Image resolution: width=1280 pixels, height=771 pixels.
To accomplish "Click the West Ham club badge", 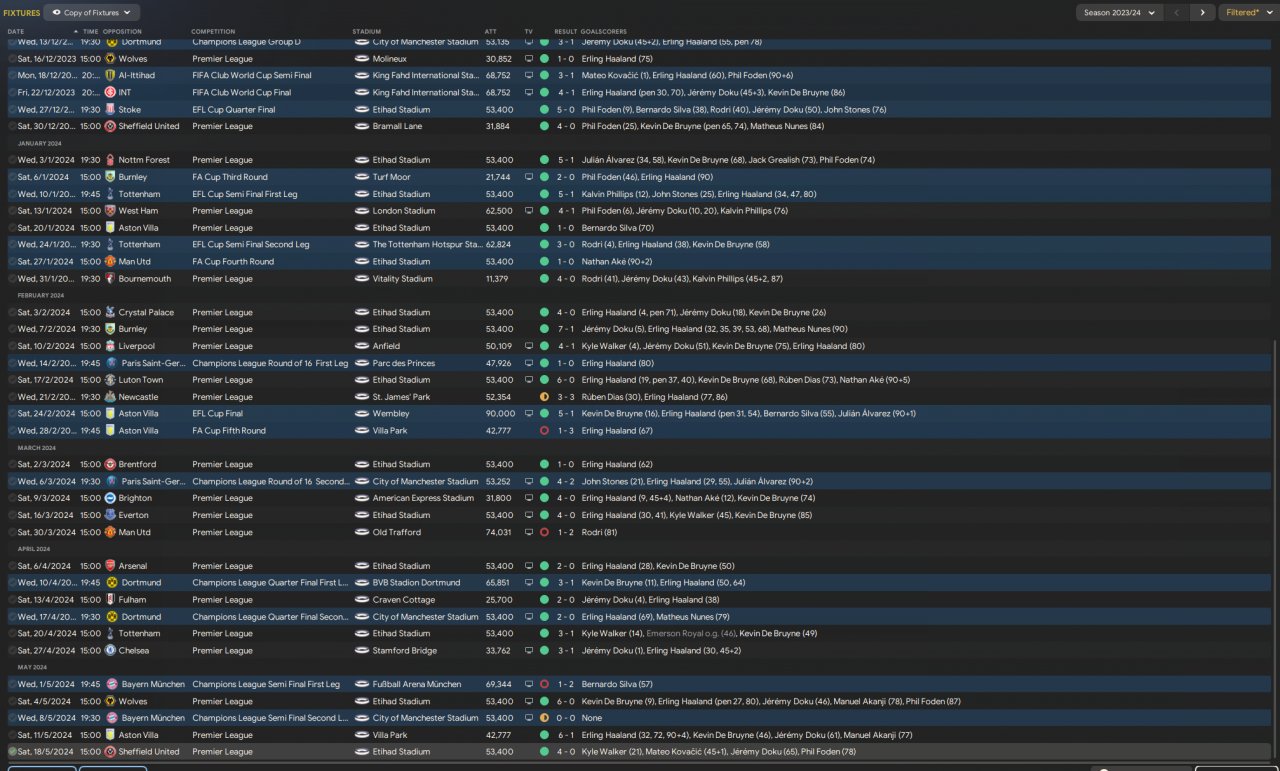I will (110, 211).
